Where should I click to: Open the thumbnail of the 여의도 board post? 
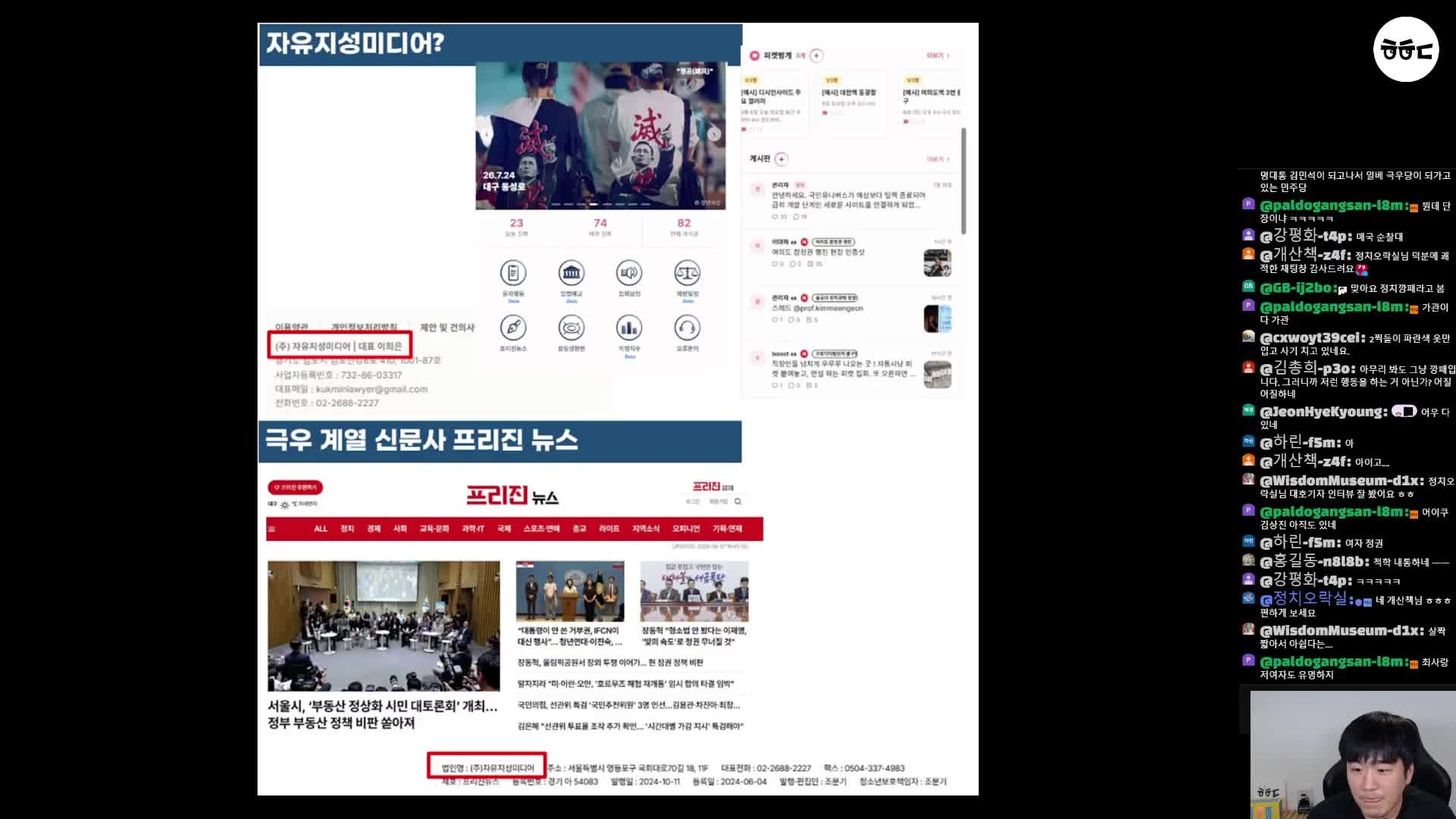click(937, 263)
